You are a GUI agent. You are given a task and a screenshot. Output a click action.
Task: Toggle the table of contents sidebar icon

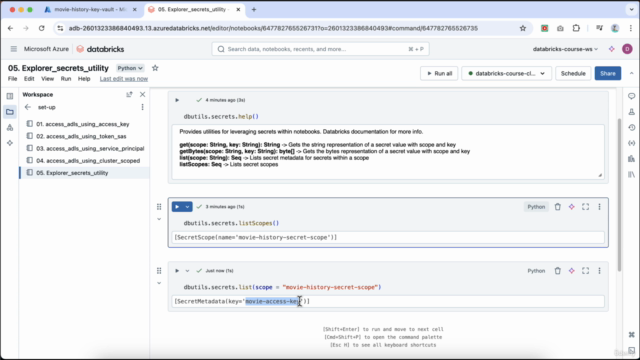point(10,96)
